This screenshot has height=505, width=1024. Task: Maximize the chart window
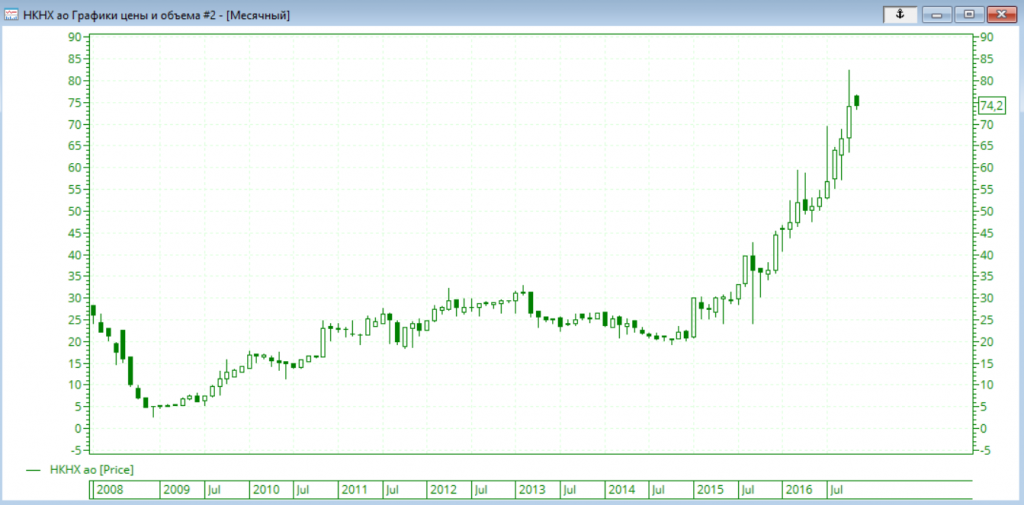pyautogui.click(x=968, y=14)
